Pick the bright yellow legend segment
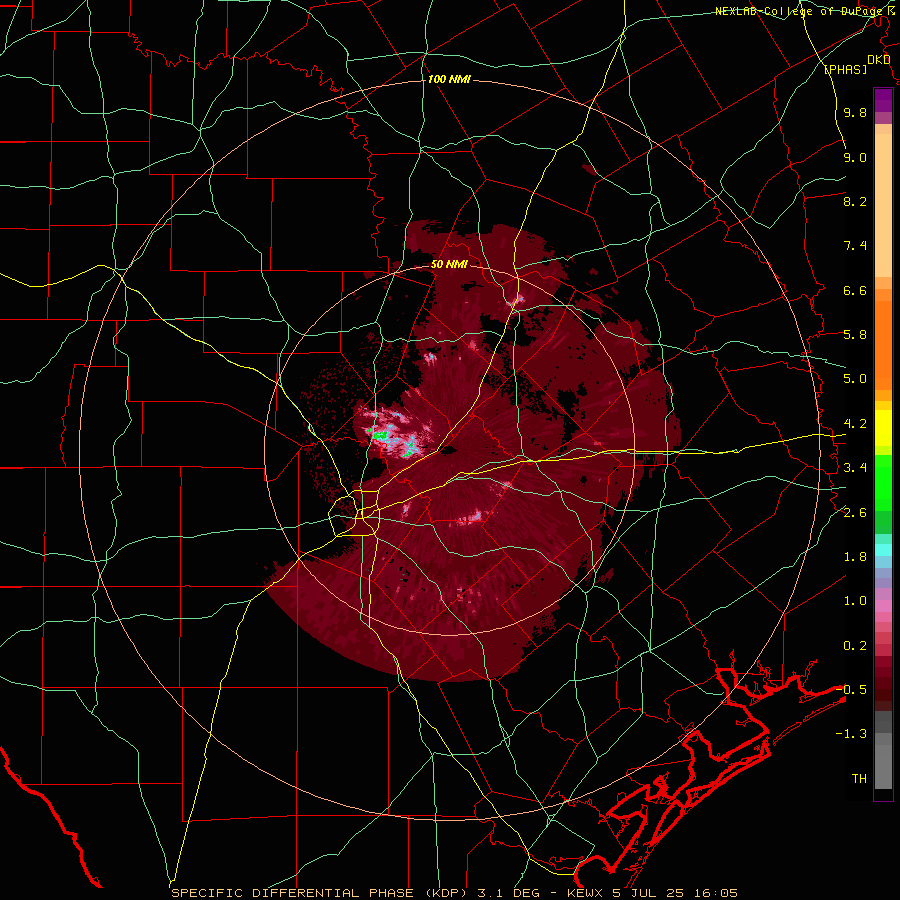 883,428
